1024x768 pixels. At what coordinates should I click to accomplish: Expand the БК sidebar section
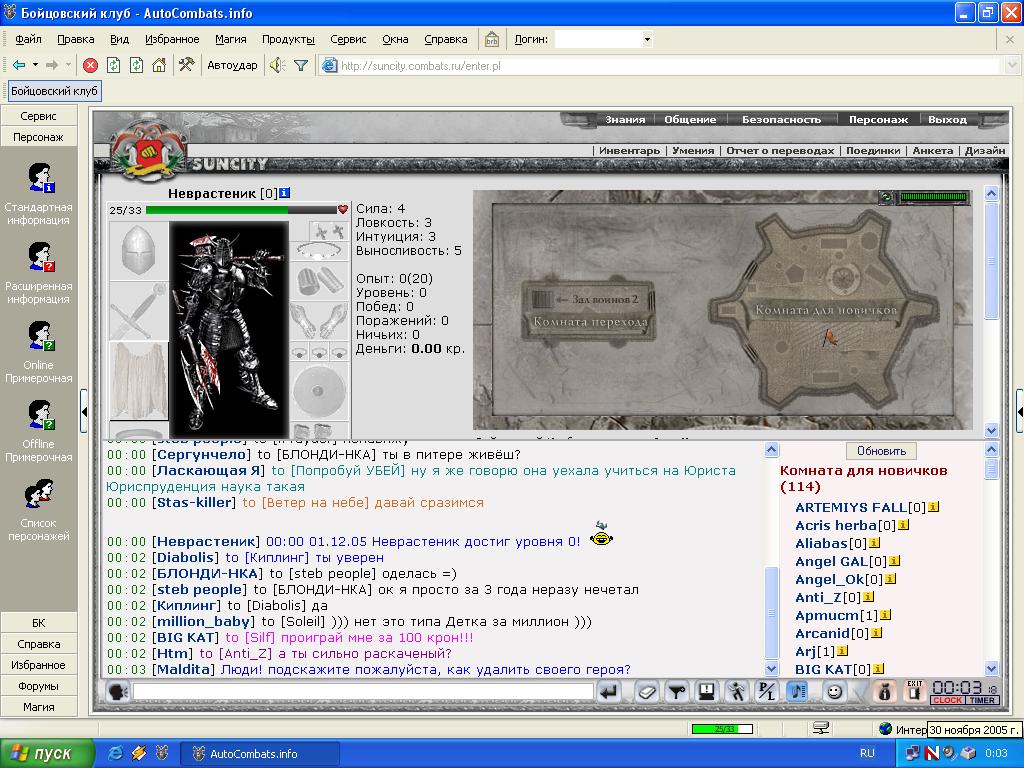tap(39, 623)
